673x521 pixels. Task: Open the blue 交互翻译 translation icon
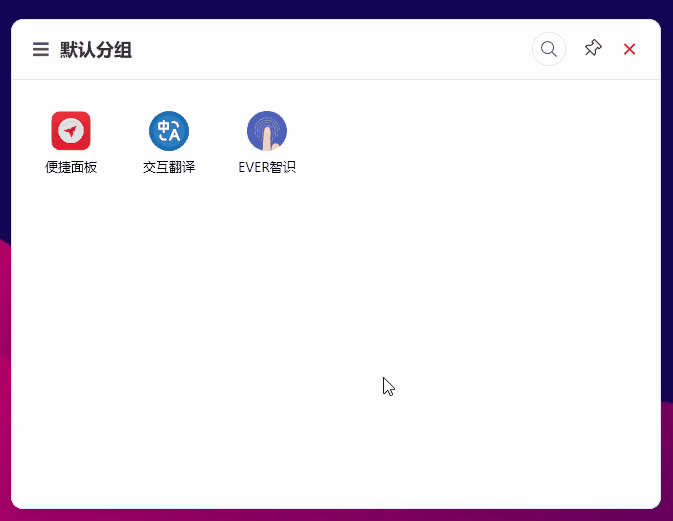pyautogui.click(x=169, y=131)
